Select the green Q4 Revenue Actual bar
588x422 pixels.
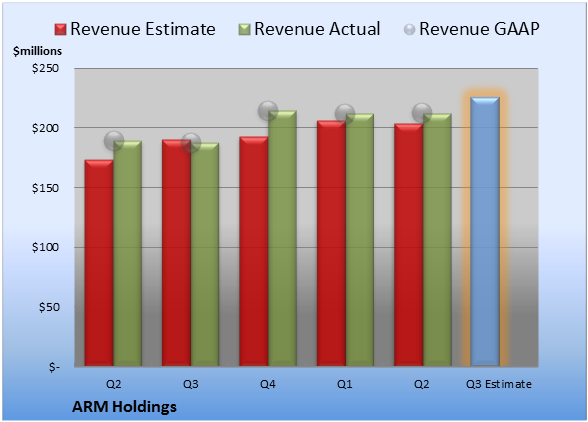click(x=282, y=238)
